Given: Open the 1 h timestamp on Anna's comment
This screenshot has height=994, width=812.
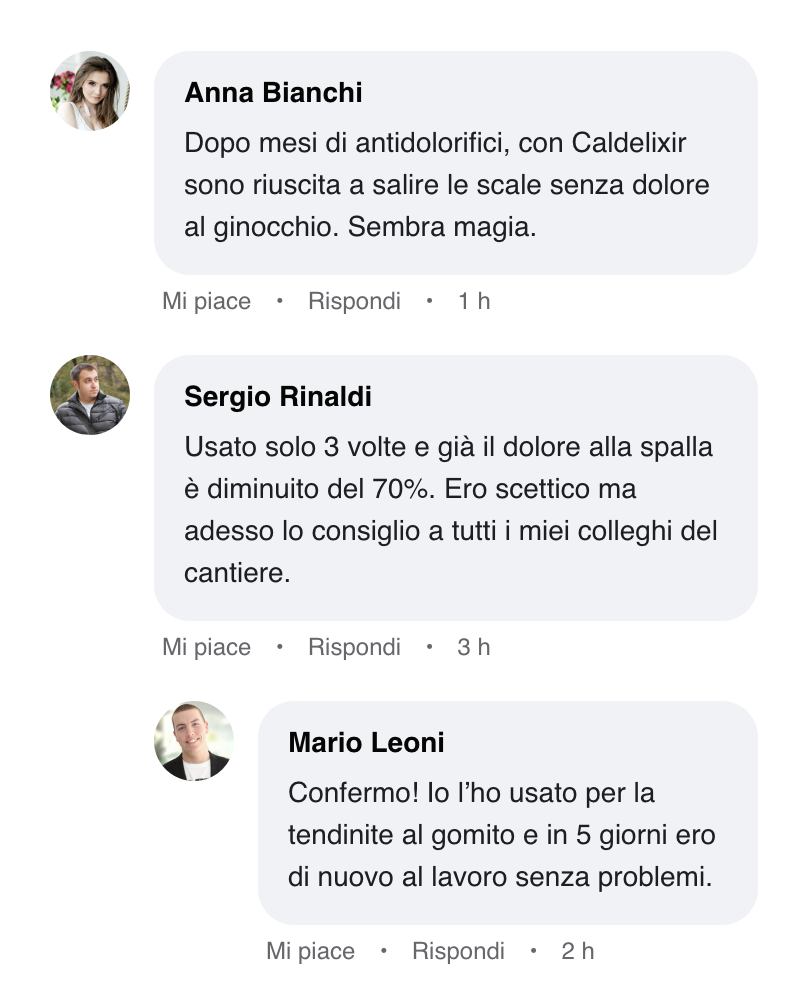Looking at the screenshot, I should pyautogui.click(x=474, y=301).
